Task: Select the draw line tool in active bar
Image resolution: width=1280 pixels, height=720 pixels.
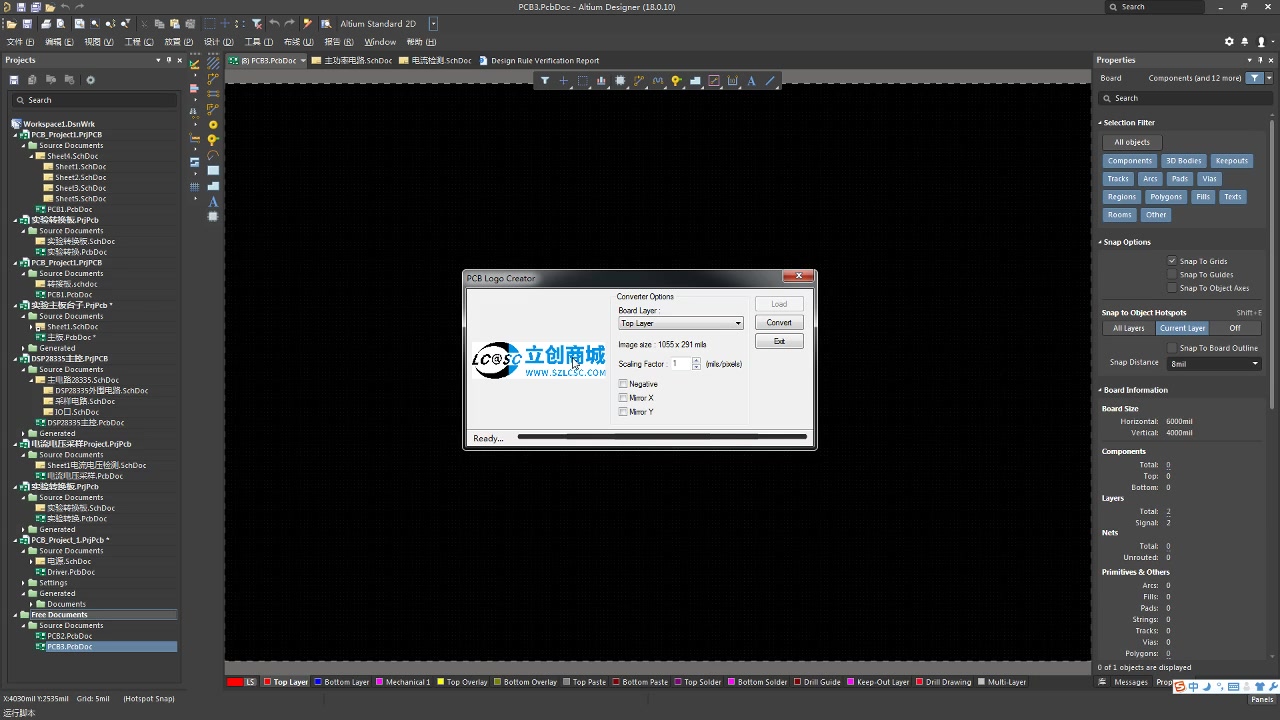Action: (770, 81)
